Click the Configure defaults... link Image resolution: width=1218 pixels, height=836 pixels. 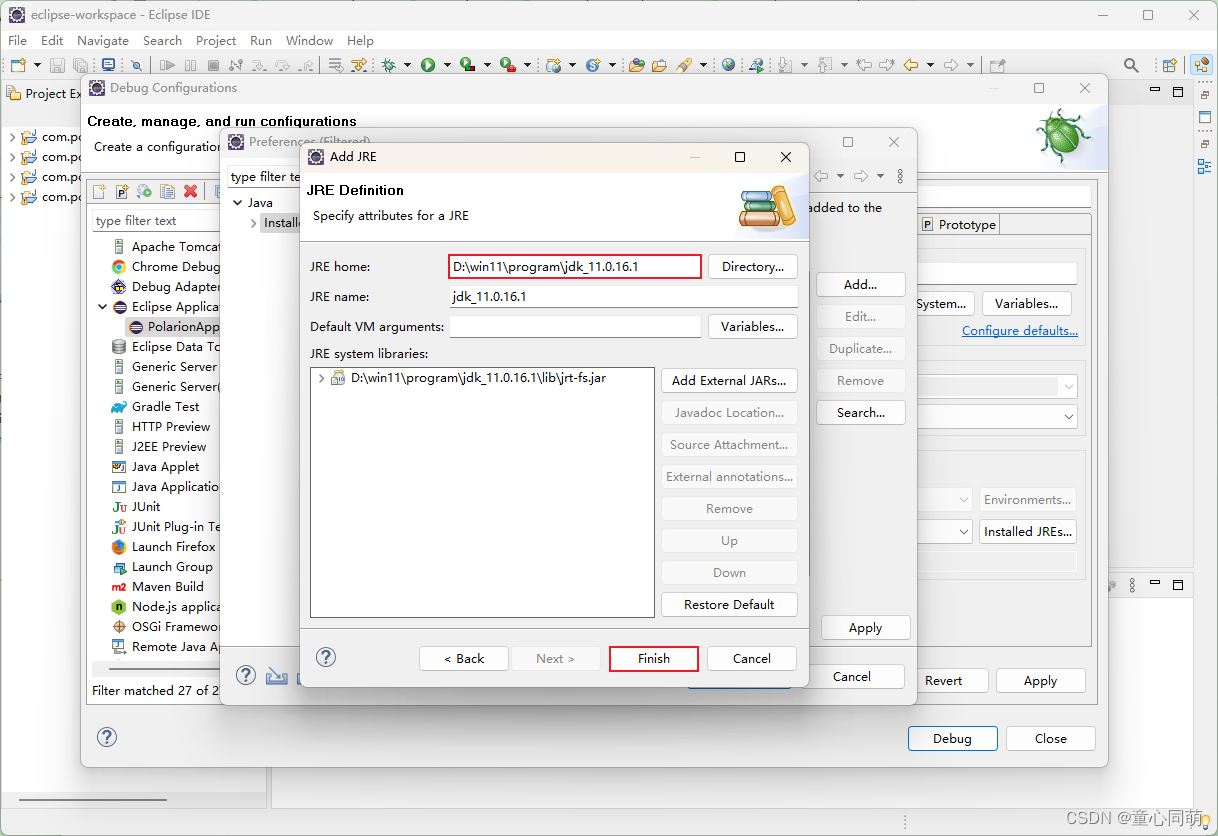1020,331
